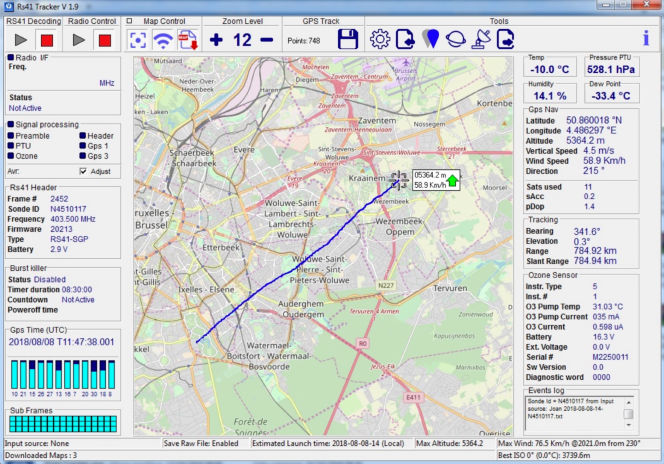Image resolution: width=664 pixels, height=464 pixels.
Task: Save the GPS track with floppy icon
Action: 347,39
